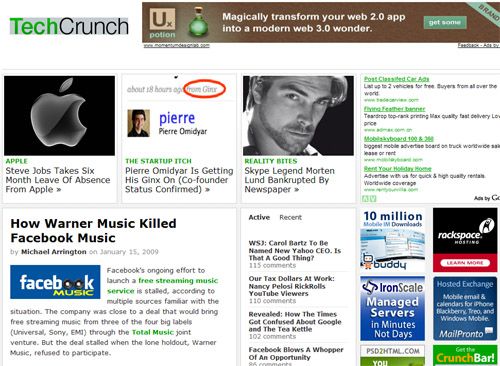Open 'Nancy Pelosi RickRolls YouTube Viewers' story
This screenshot has height=366, width=500.
coord(291,286)
